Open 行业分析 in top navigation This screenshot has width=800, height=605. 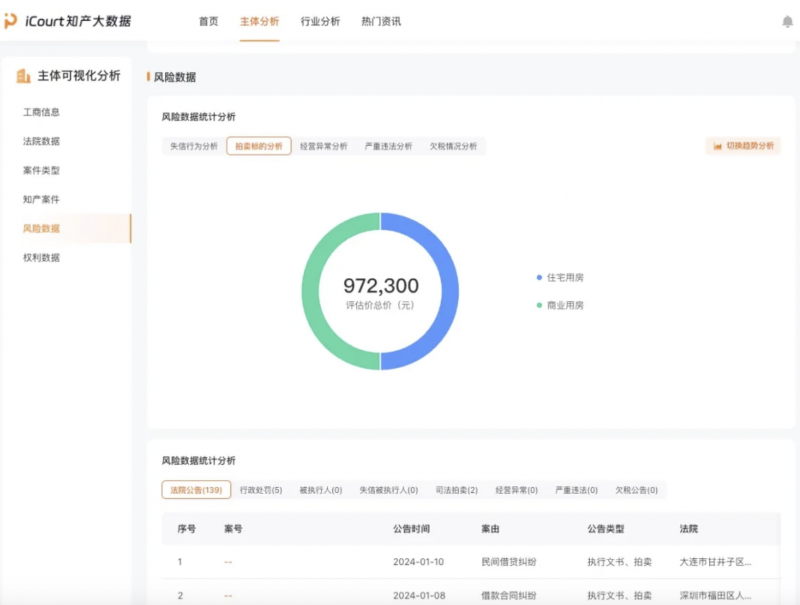[x=320, y=21]
